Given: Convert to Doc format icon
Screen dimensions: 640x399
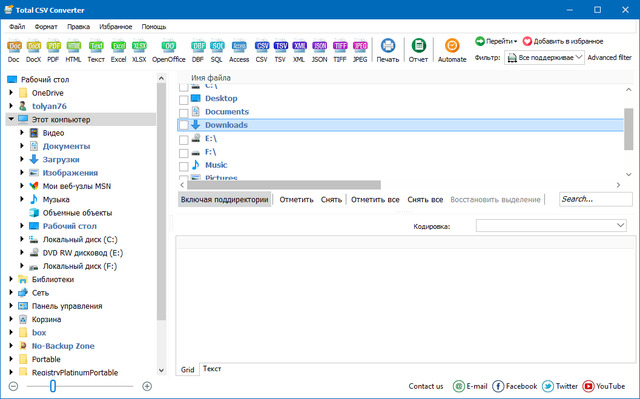Looking at the screenshot, I should point(14,46).
